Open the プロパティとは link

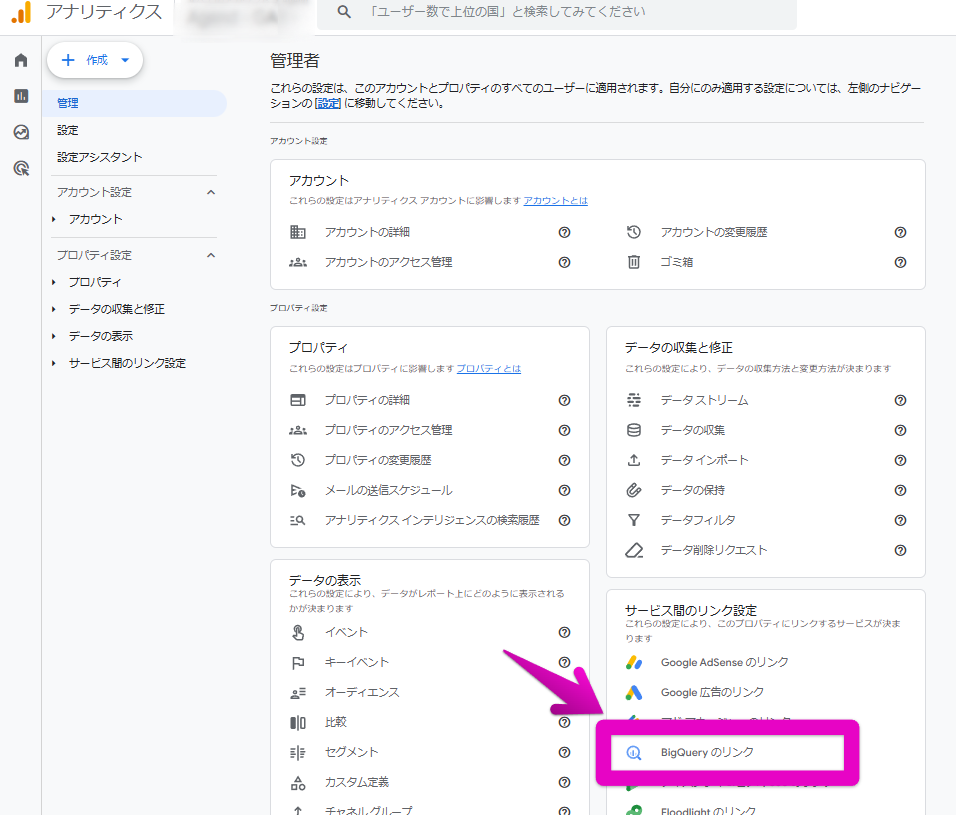[x=488, y=368]
